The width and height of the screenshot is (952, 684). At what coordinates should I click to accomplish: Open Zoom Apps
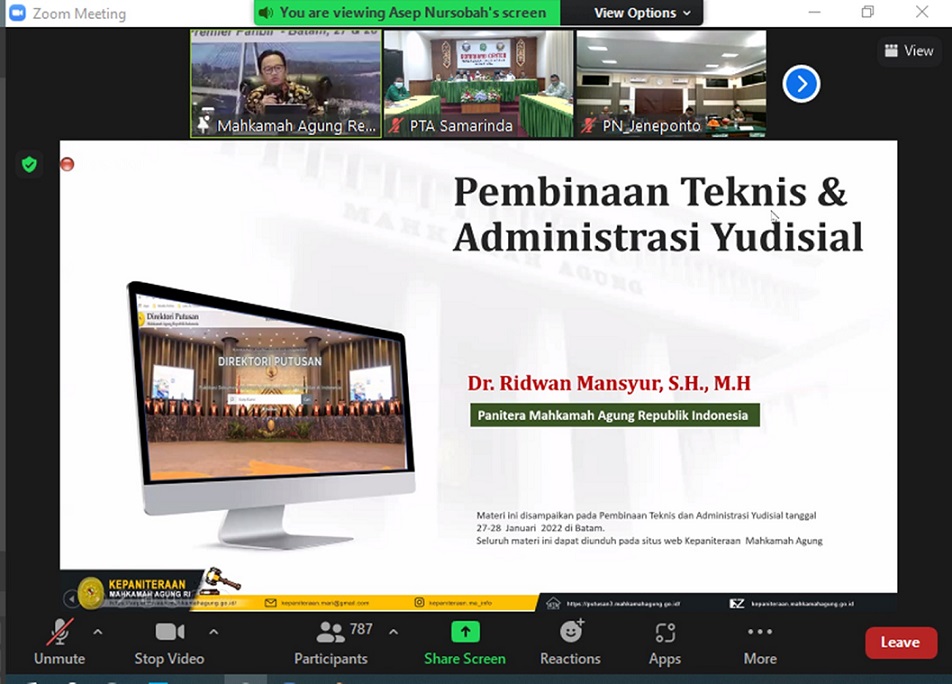coord(665,642)
